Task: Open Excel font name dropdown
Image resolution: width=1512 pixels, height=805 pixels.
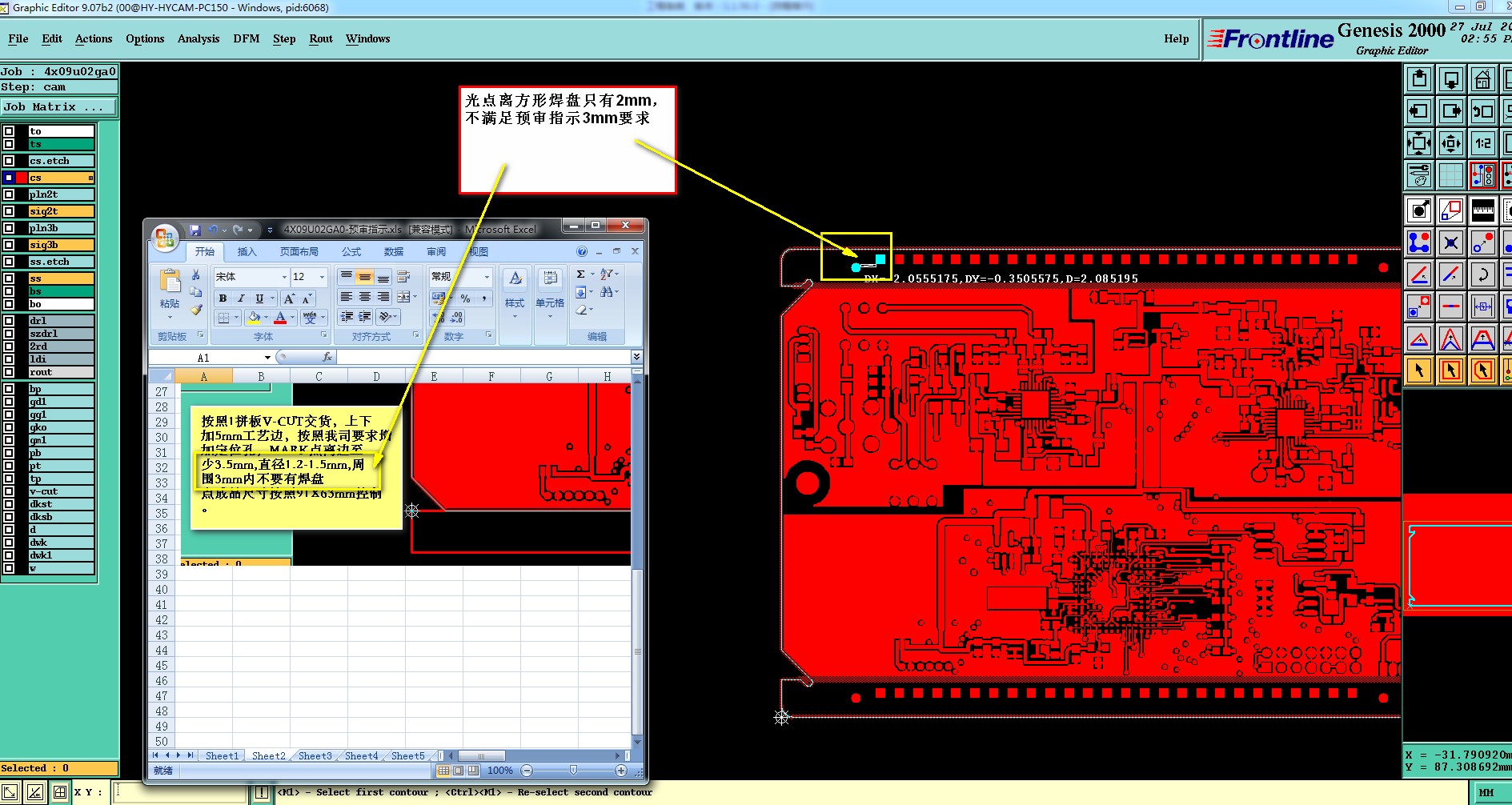Action: click(x=284, y=277)
